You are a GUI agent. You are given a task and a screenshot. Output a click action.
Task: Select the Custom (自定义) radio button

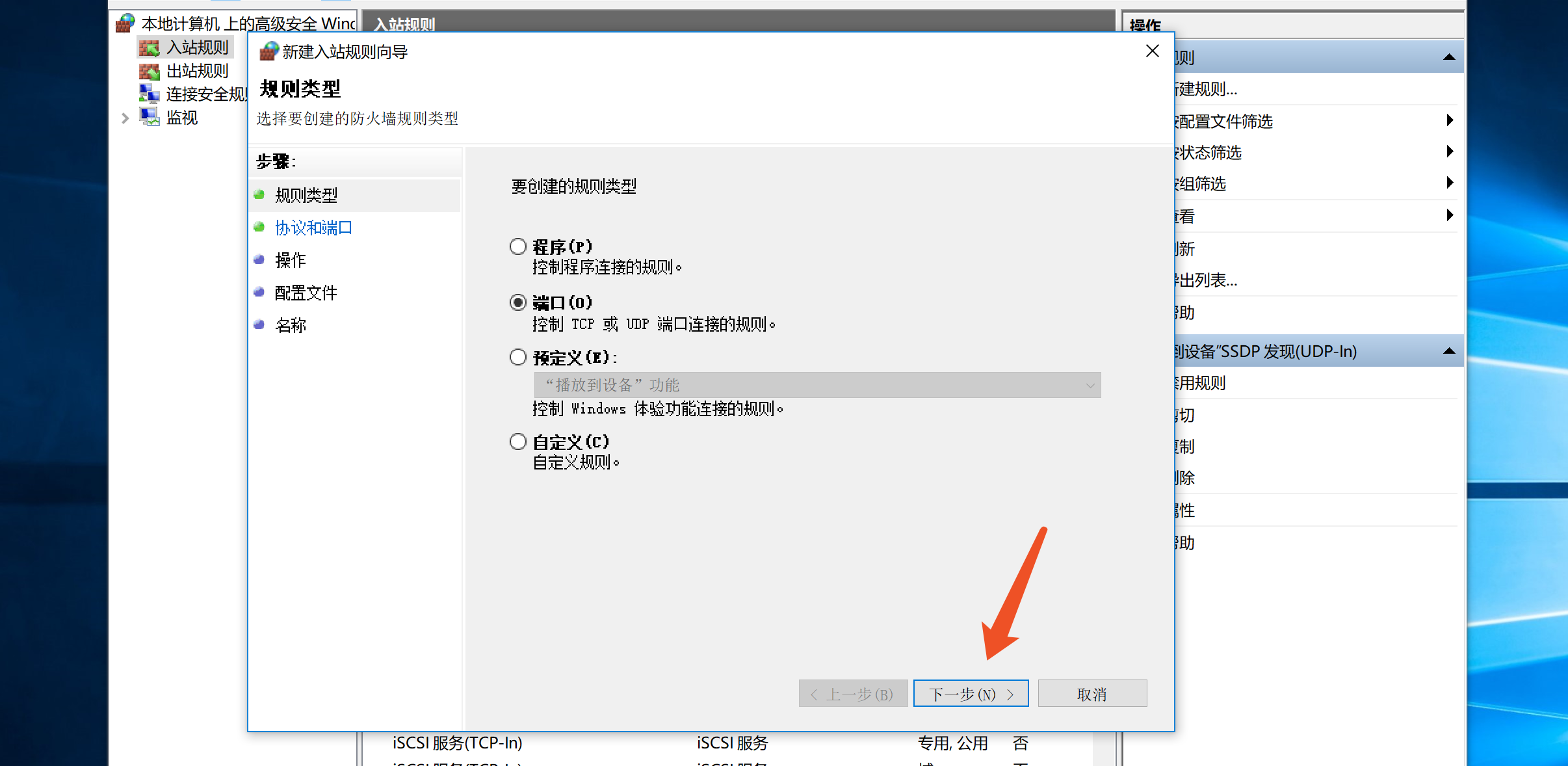click(x=517, y=442)
